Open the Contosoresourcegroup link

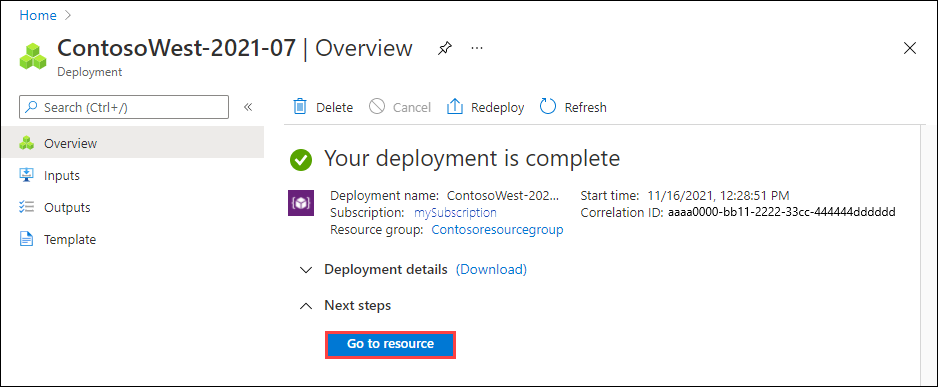tap(497, 230)
